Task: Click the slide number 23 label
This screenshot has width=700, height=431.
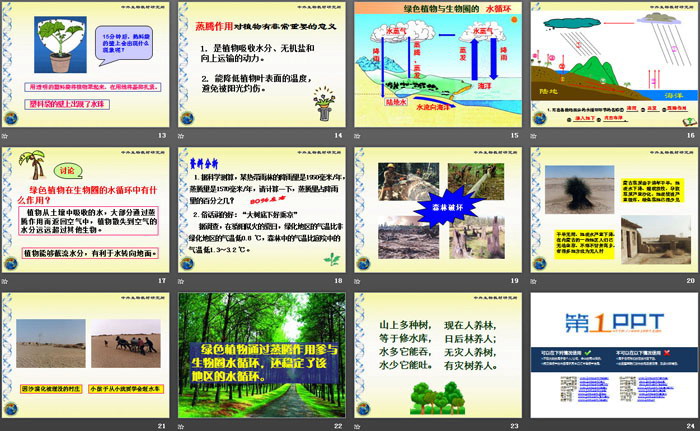Action: click(x=515, y=426)
